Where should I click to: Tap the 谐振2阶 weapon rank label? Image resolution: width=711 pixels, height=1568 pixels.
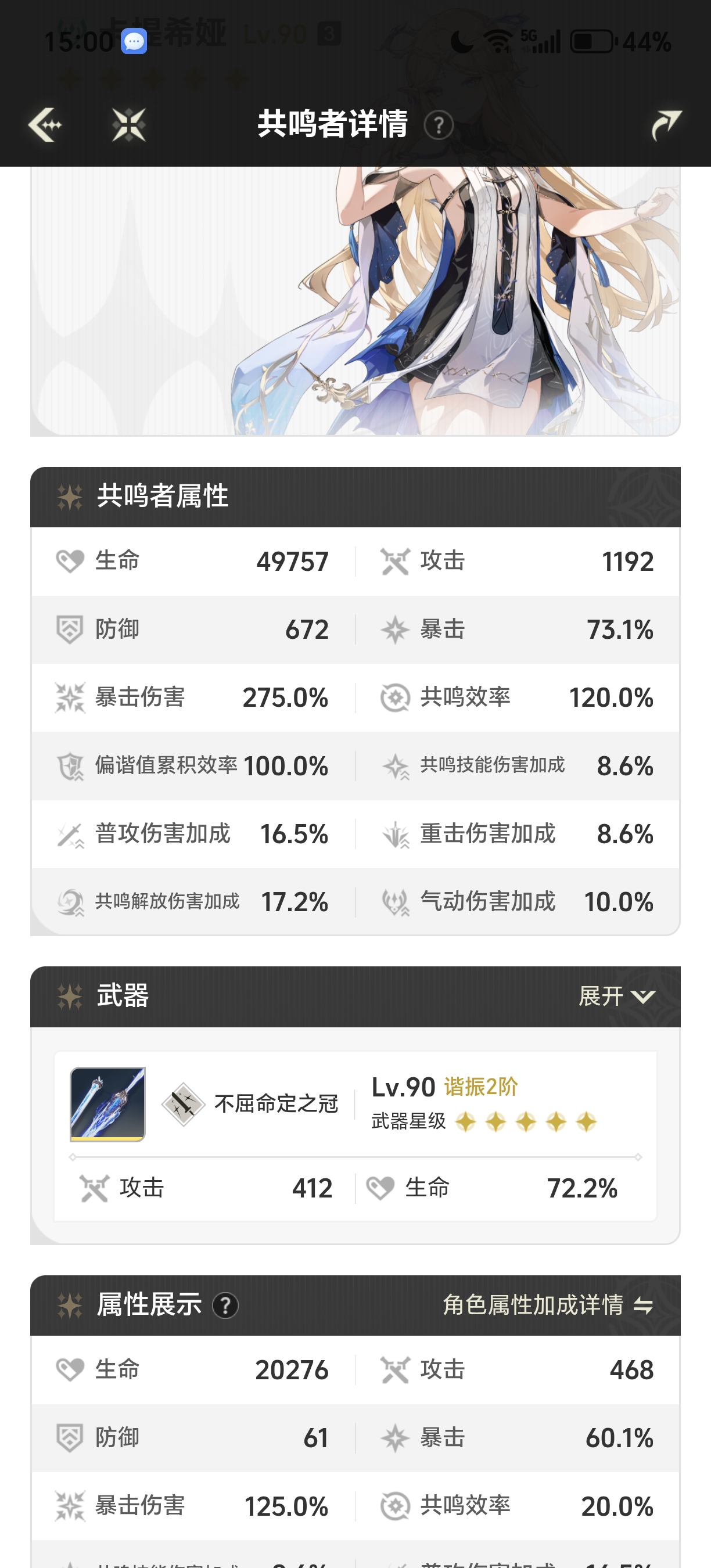coord(481,1087)
